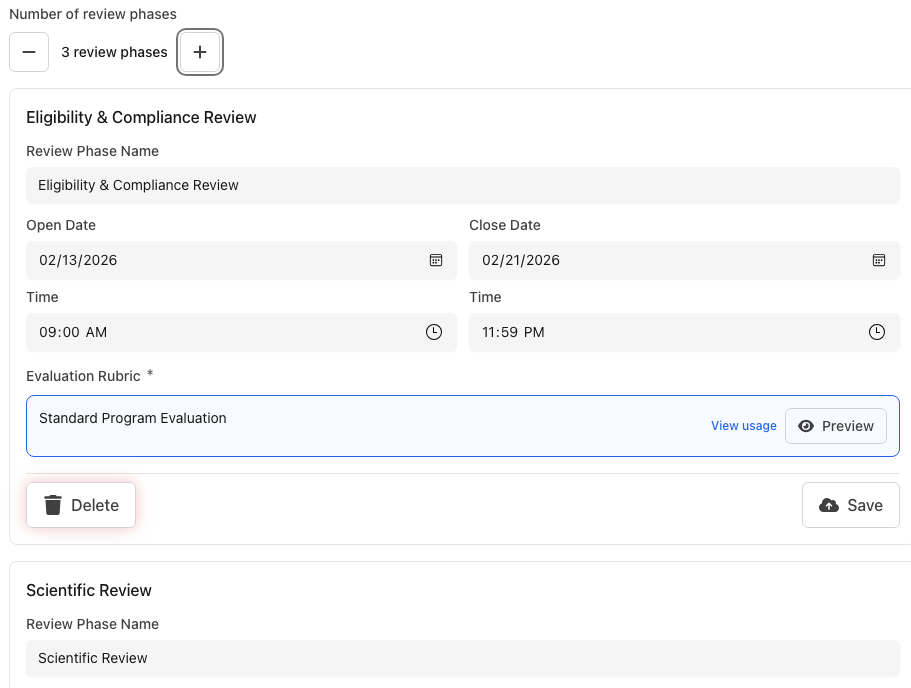Screen dimensions: 911x688
Task: Save the Eligibility & Compliance Review phase
Action: pyautogui.click(x=850, y=505)
